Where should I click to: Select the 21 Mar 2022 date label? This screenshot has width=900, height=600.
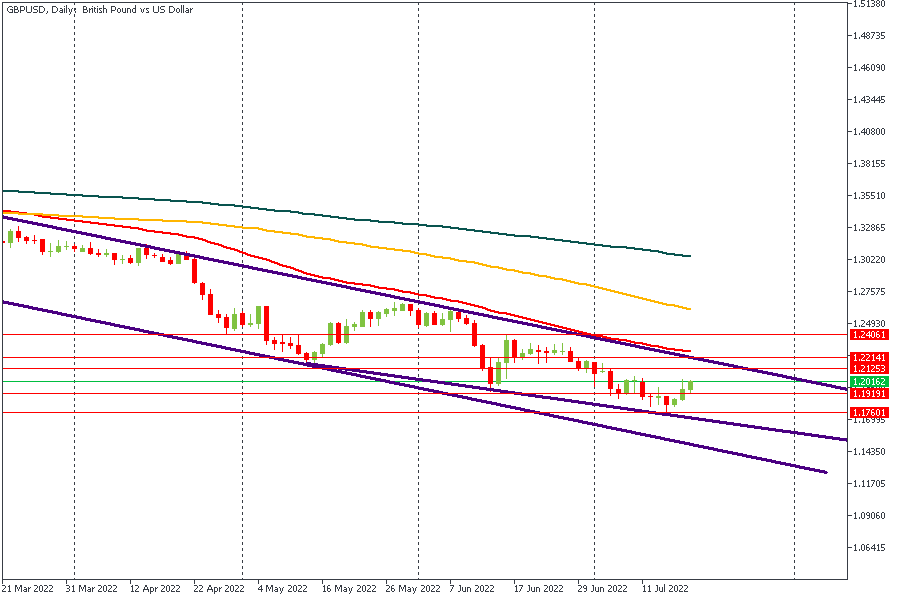coord(29,589)
